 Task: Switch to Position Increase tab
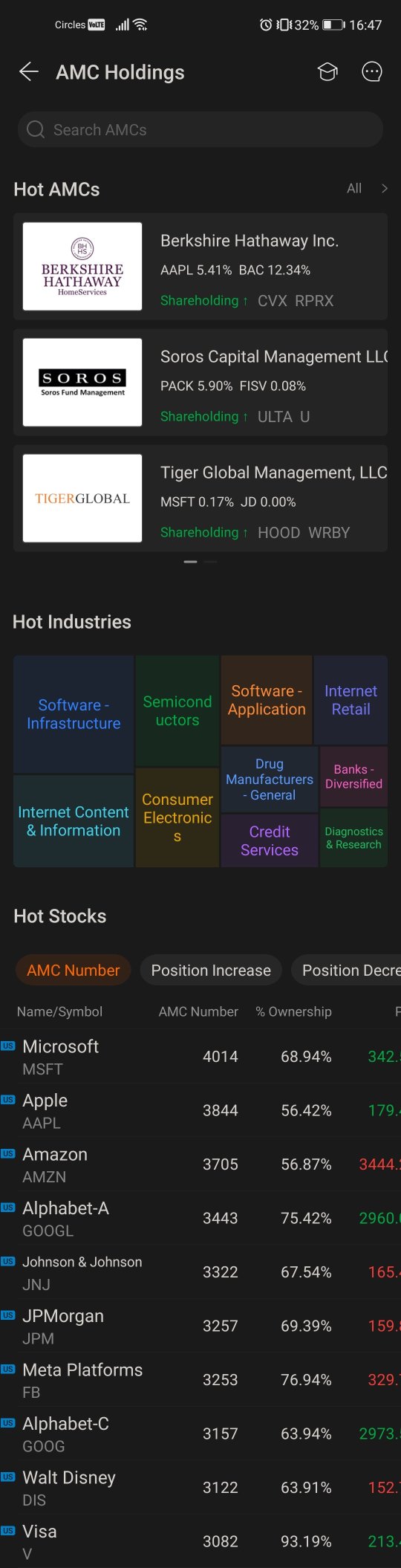point(211,970)
